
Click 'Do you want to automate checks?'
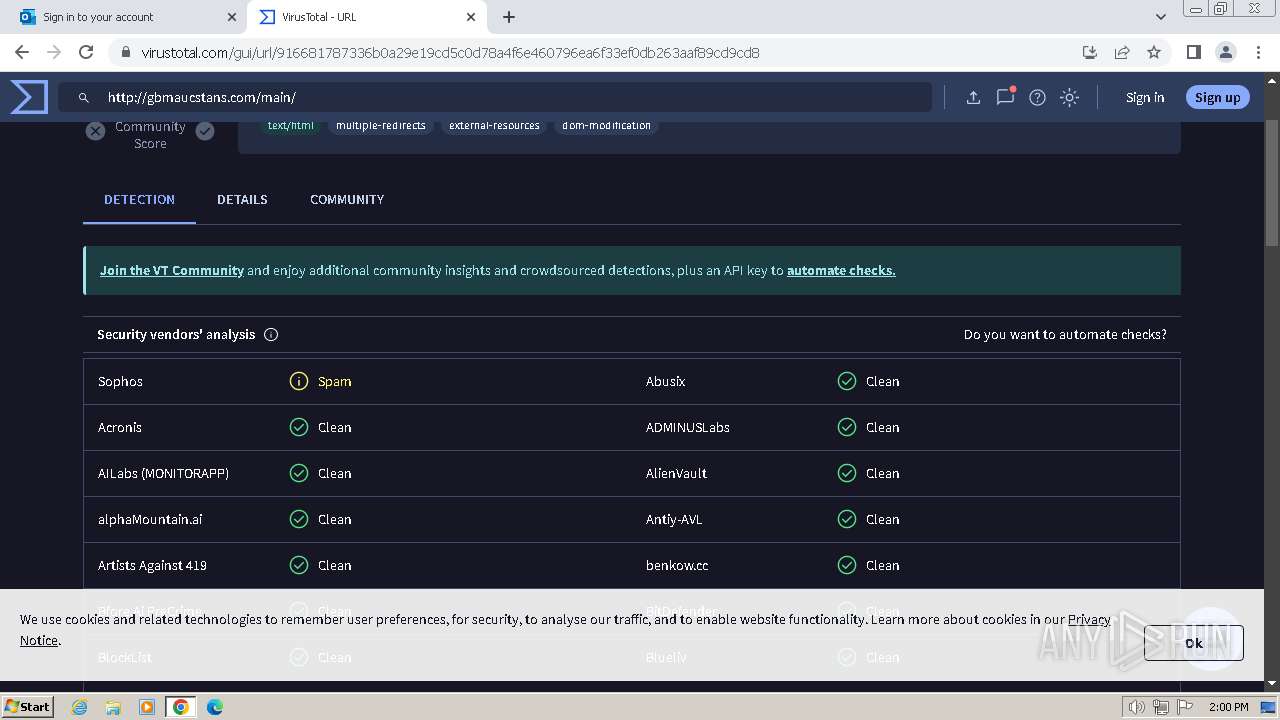click(1065, 335)
